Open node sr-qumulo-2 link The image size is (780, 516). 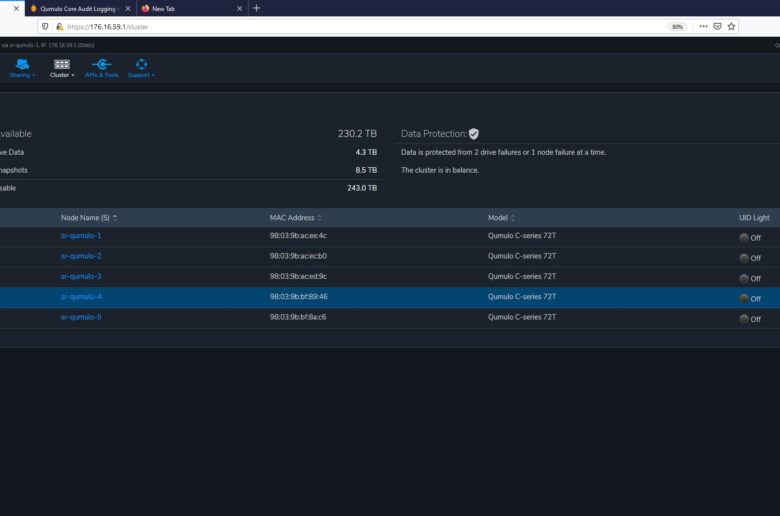click(81, 256)
